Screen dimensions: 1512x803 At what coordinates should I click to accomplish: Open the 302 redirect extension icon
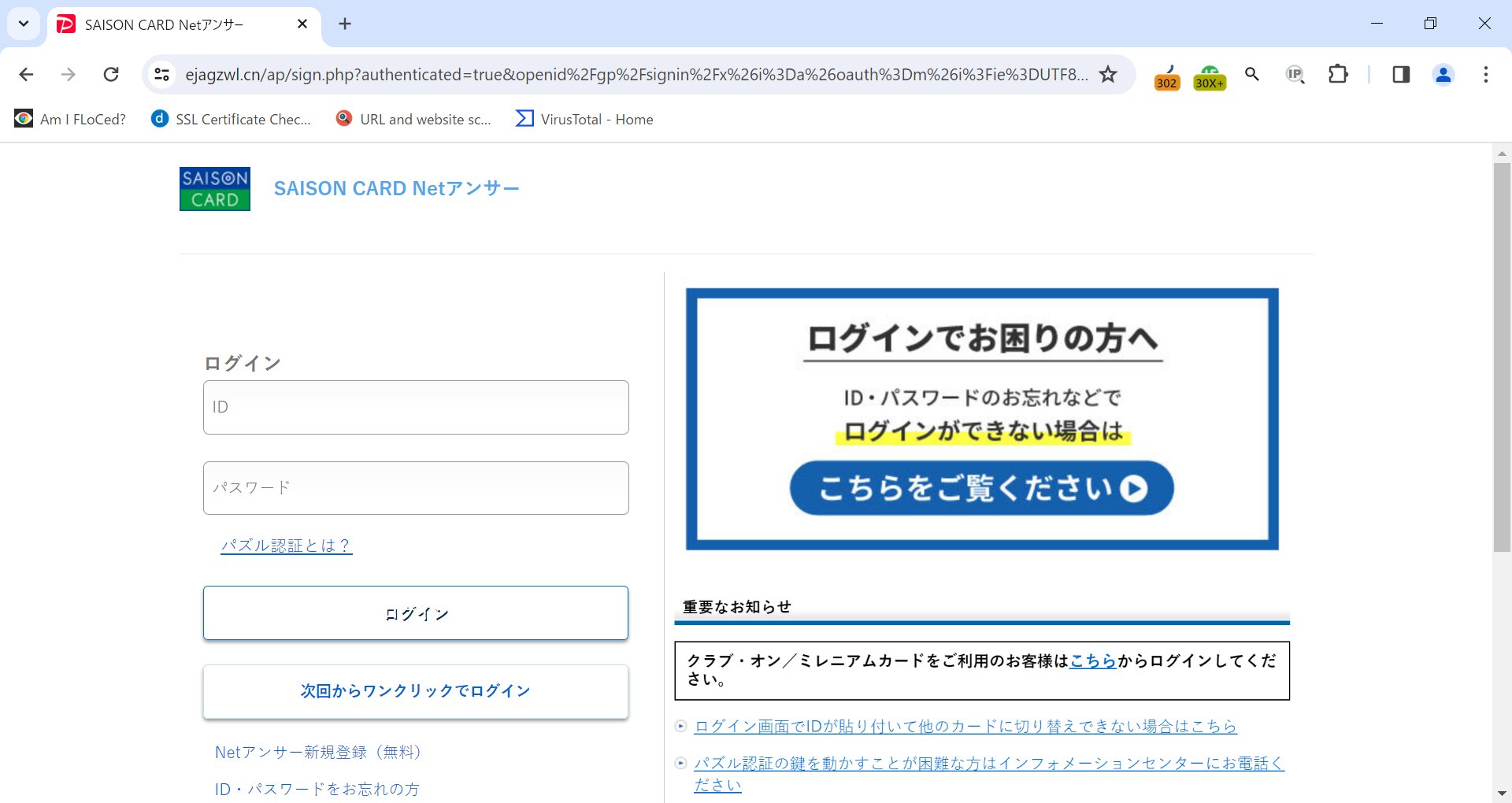(x=1167, y=76)
